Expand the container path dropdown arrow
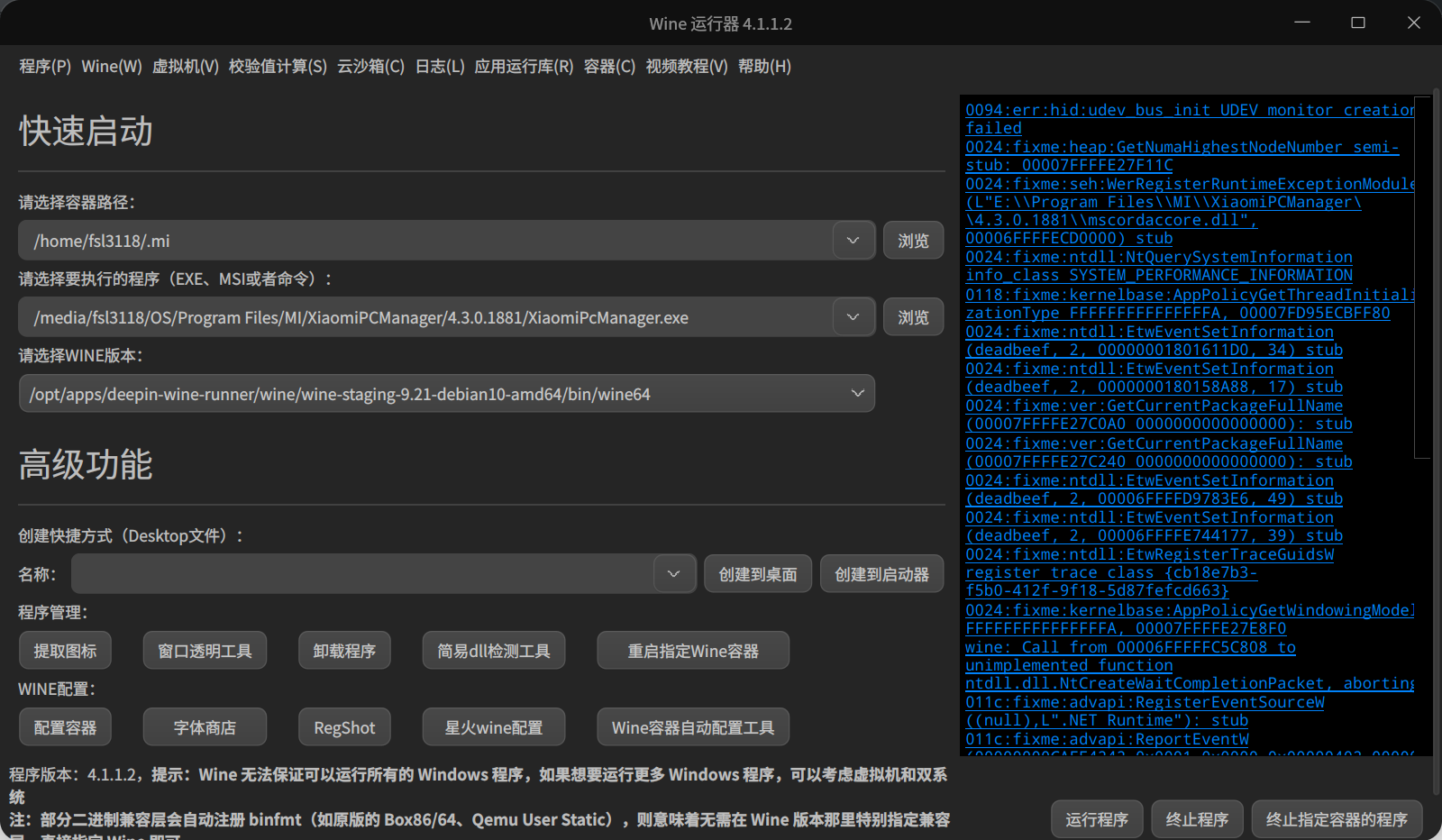1442x840 pixels. (853, 241)
